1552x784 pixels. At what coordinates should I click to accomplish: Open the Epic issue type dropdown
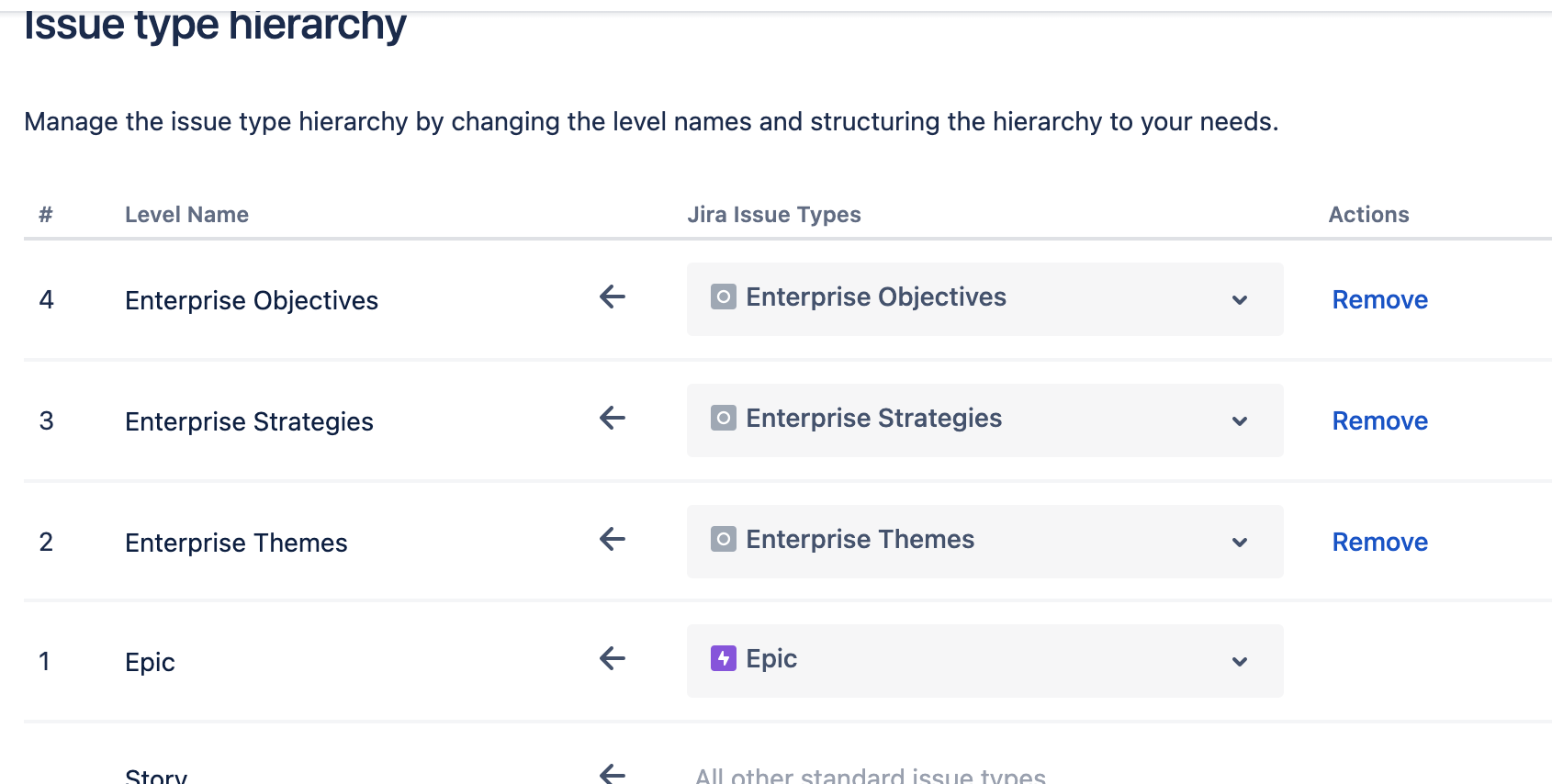tap(985, 661)
